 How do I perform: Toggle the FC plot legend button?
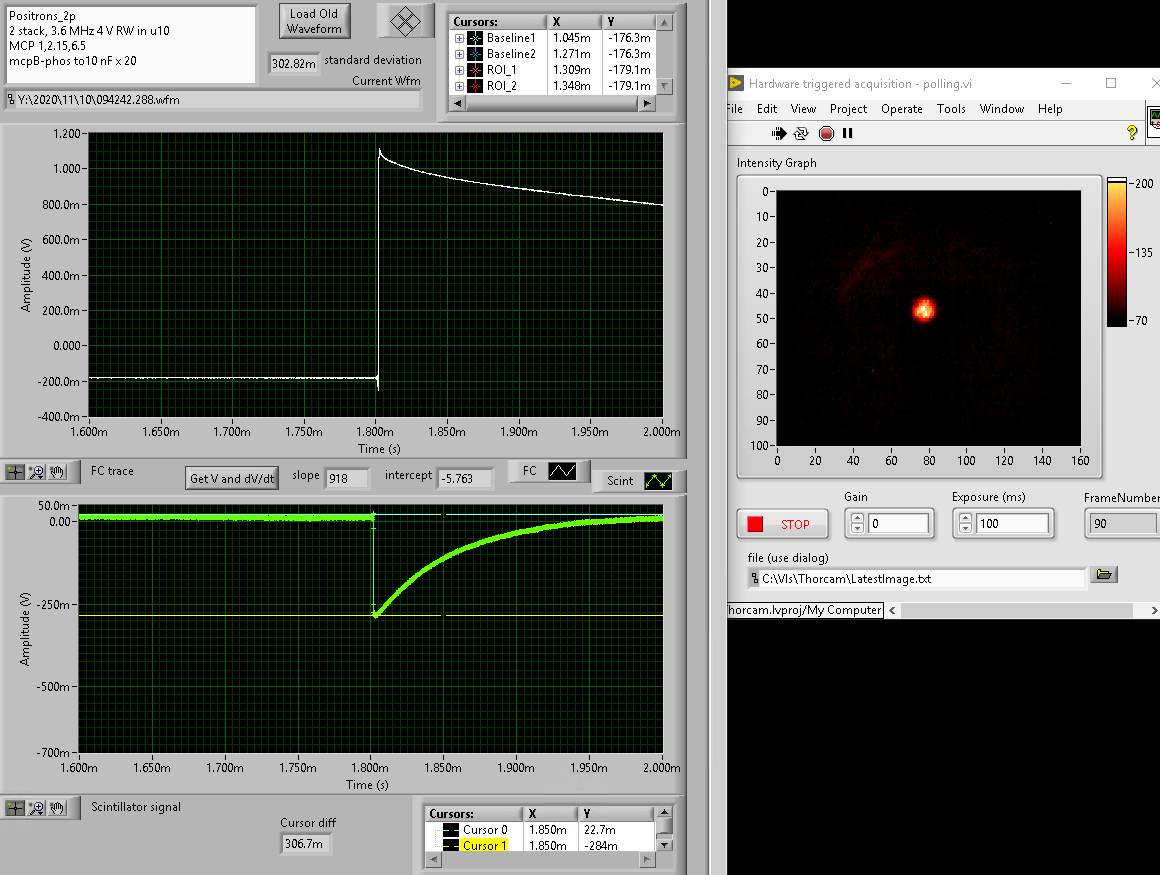pos(562,471)
